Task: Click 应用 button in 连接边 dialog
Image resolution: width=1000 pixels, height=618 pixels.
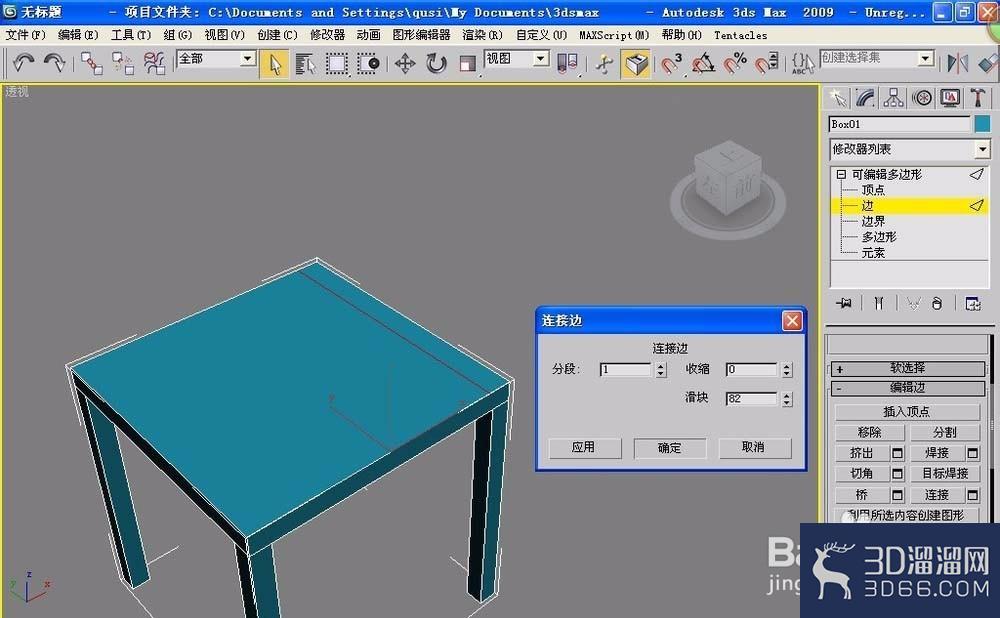Action: click(584, 448)
